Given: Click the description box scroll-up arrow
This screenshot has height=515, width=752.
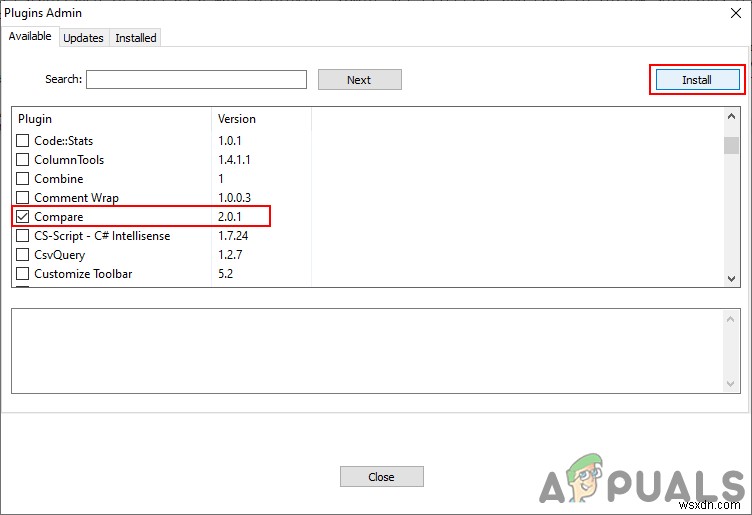Looking at the screenshot, I should coord(730,319).
